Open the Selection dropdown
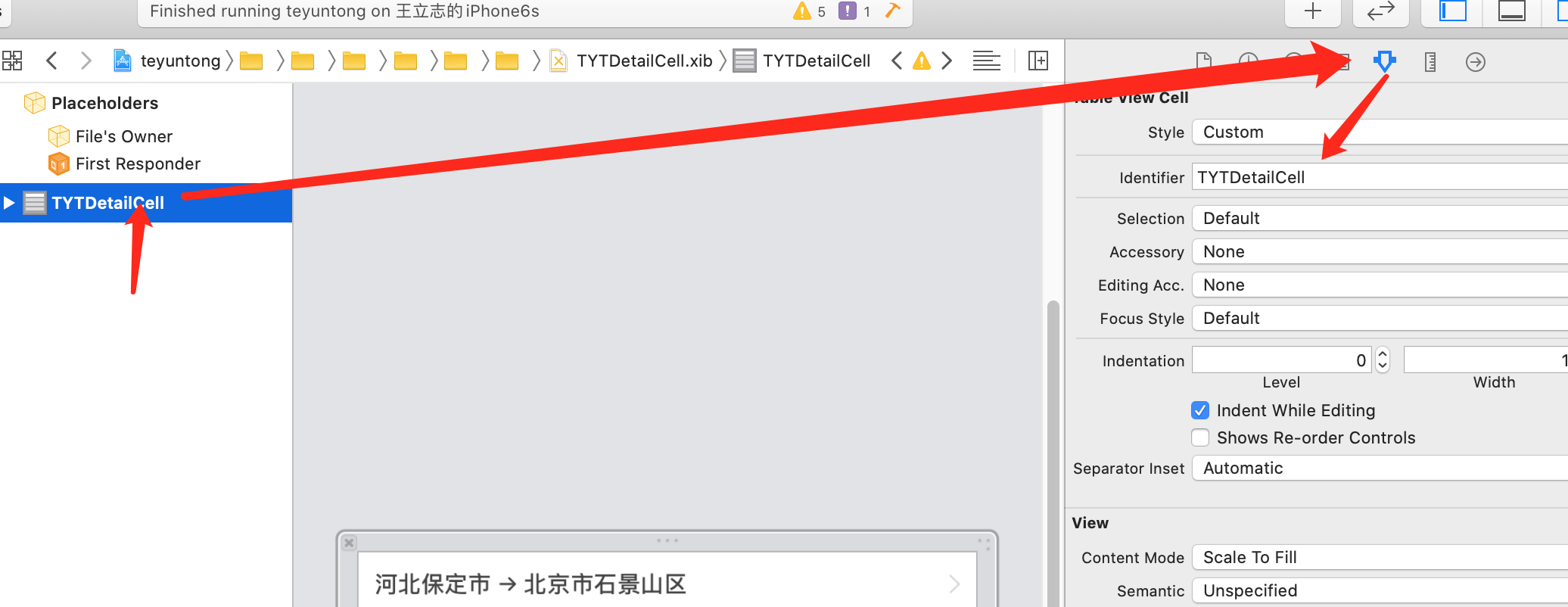 tap(1379, 219)
